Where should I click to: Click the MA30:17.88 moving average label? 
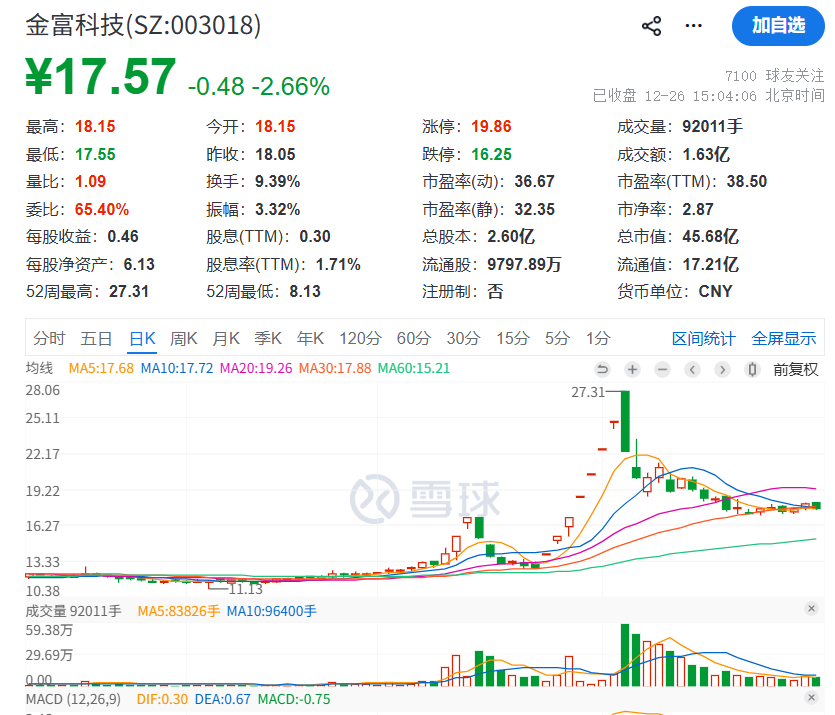point(335,368)
